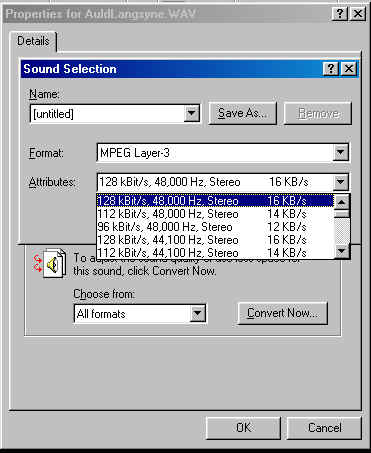Click the Convert Now... button

pyautogui.click(x=283, y=313)
